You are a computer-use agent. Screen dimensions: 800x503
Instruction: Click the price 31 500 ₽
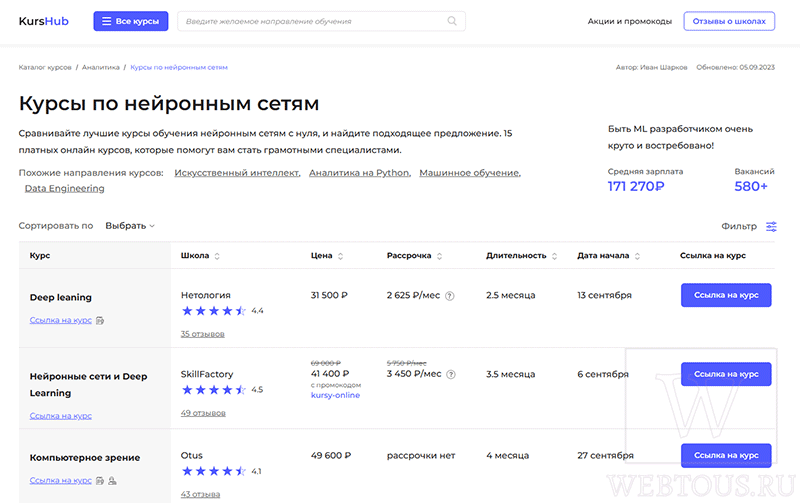pyautogui.click(x=329, y=295)
